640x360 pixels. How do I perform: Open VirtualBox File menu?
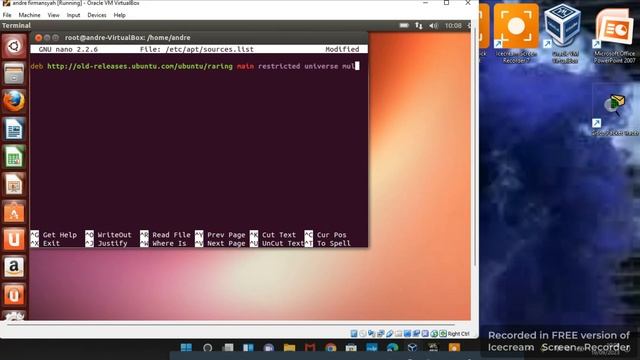coord(7,15)
